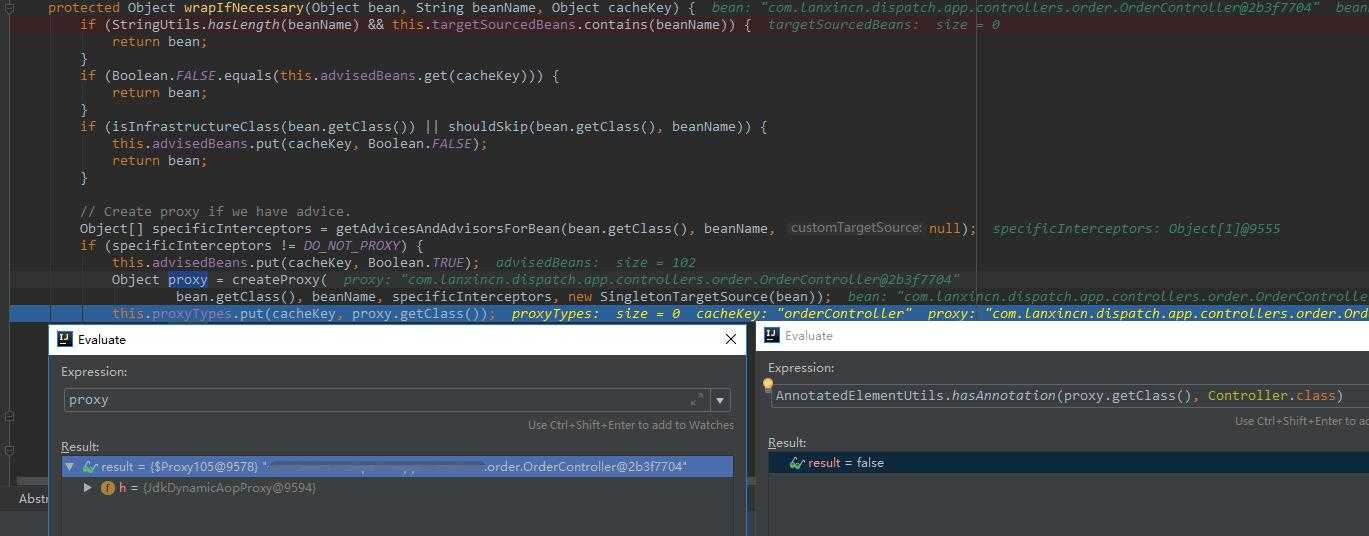This screenshot has width=1369, height=536.
Task: Click the 'customTargetSource:' parameter hint
Action: coord(856,228)
